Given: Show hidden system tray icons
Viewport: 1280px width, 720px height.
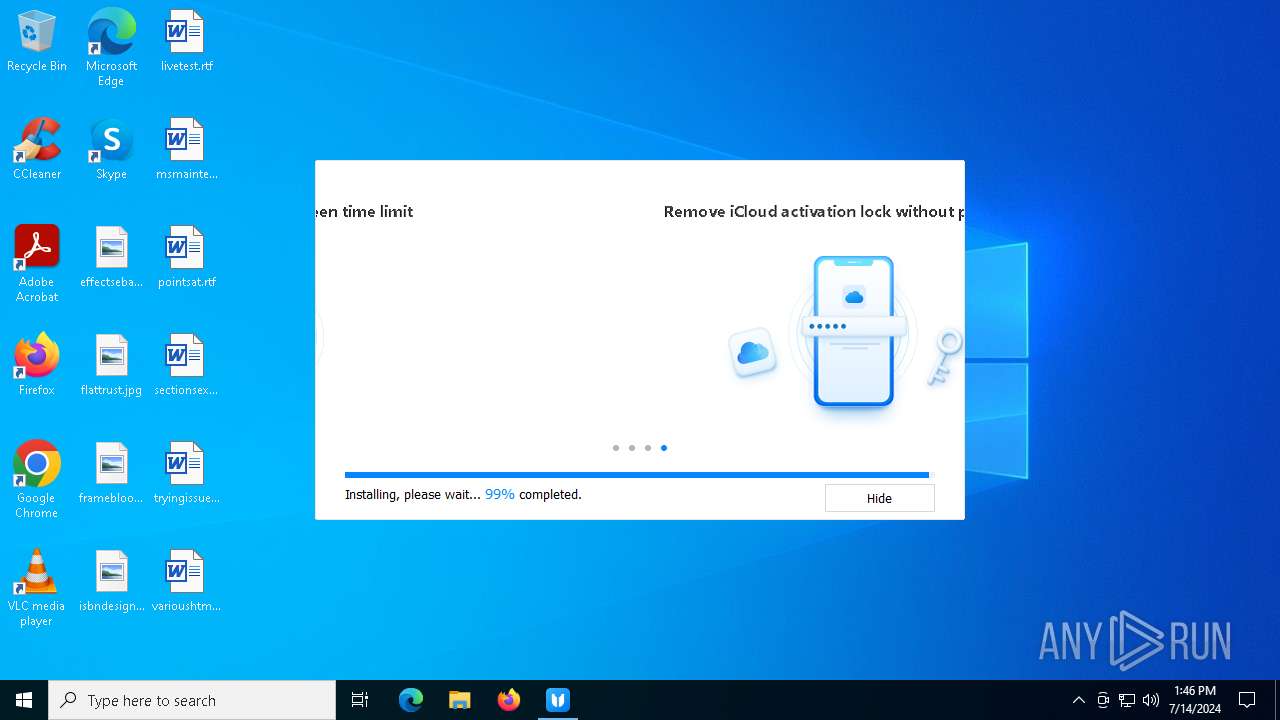Looking at the screenshot, I should click(x=1079, y=700).
